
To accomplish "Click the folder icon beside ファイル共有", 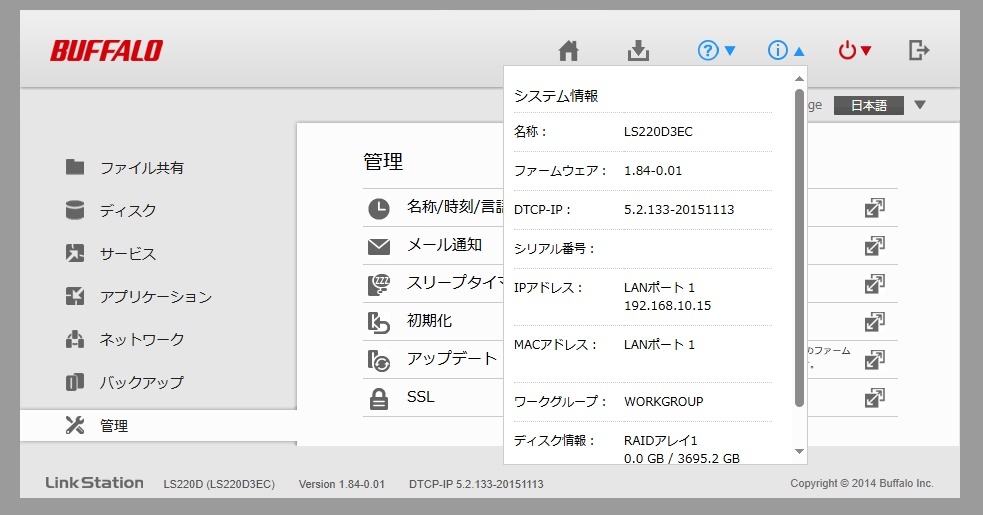I will (75, 167).
